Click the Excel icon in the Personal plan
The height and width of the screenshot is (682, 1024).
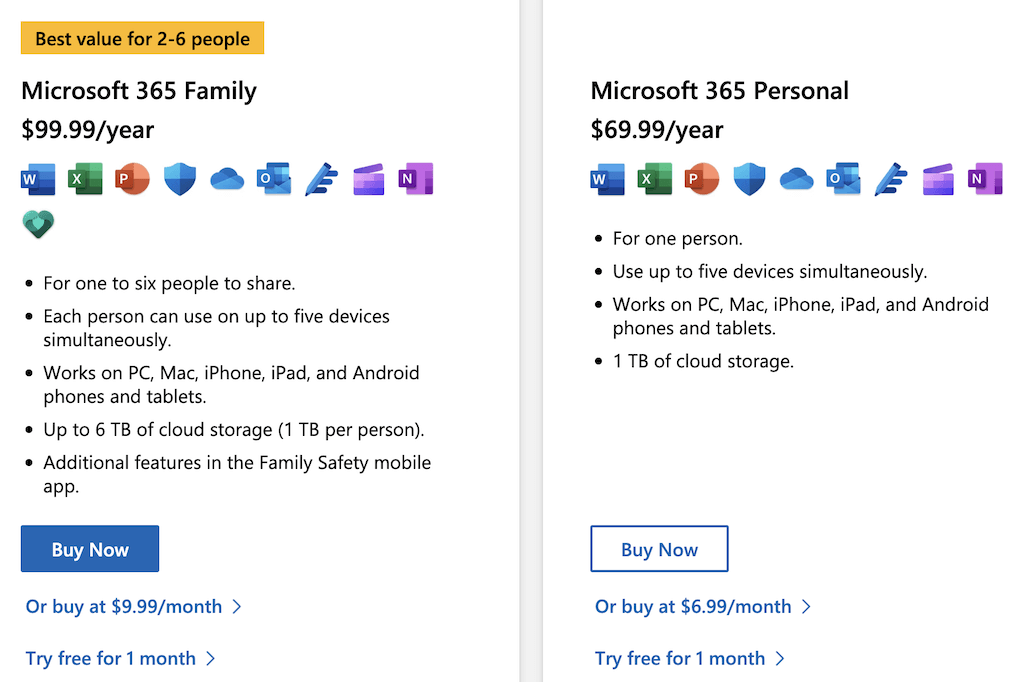point(655,179)
